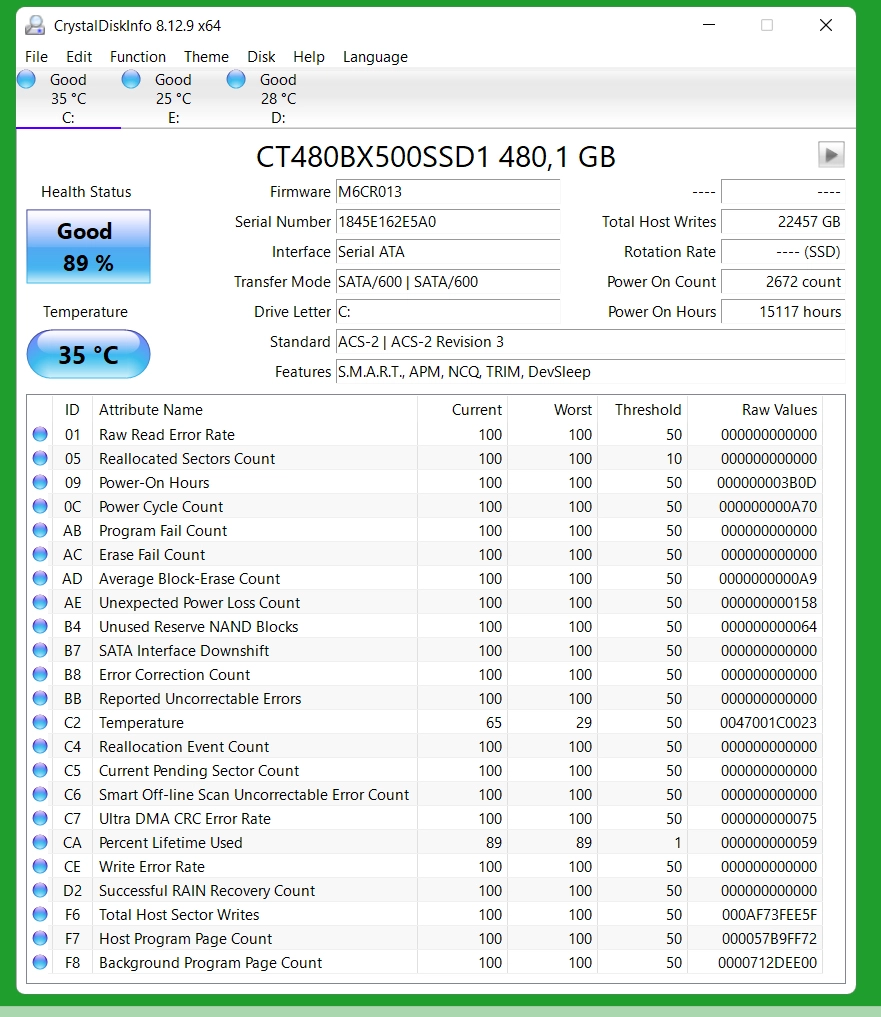The image size is (881, 1017).
Task: Open the File menu
Action: pyautogui.click(x=36, y=57)
